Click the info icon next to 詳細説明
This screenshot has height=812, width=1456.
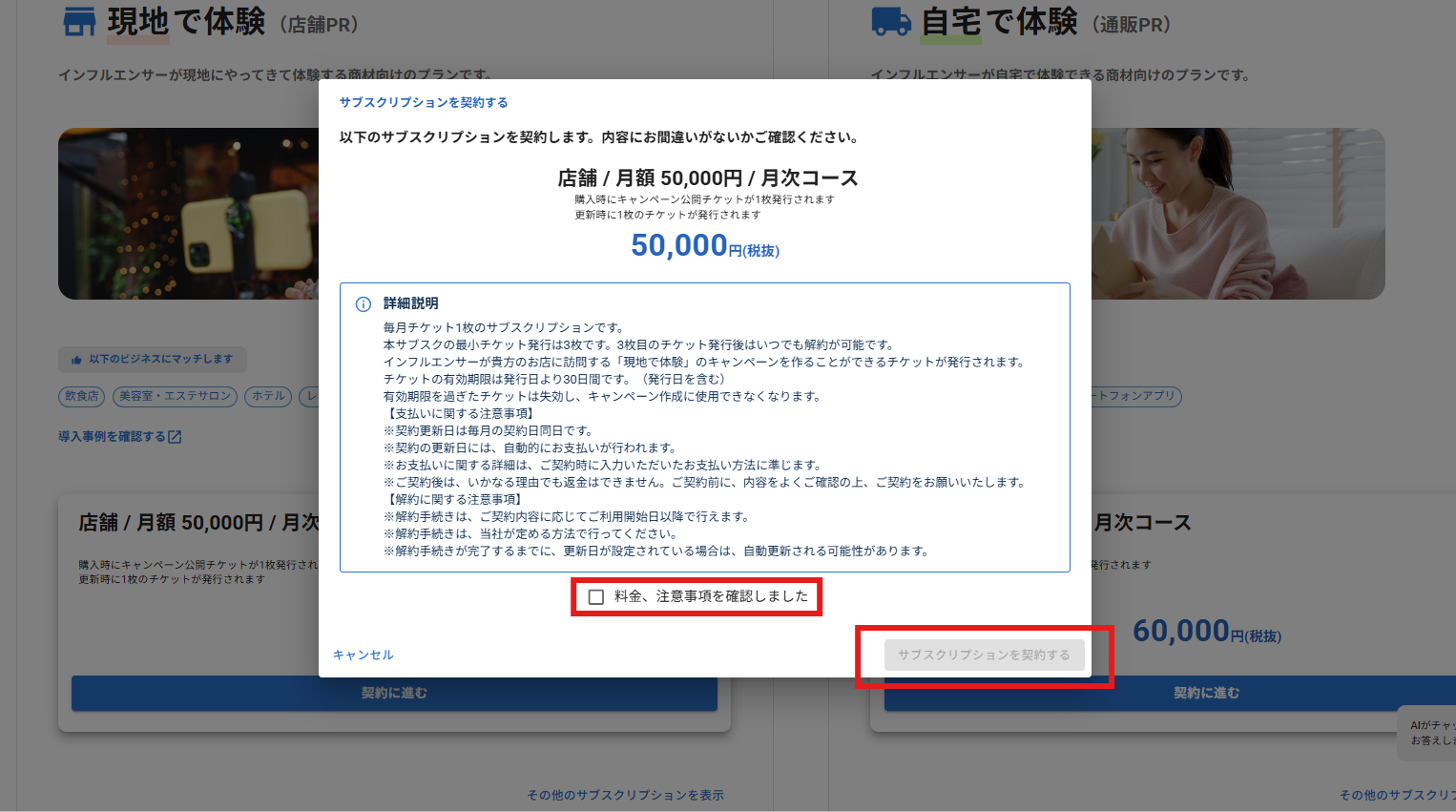pos(364,304)
